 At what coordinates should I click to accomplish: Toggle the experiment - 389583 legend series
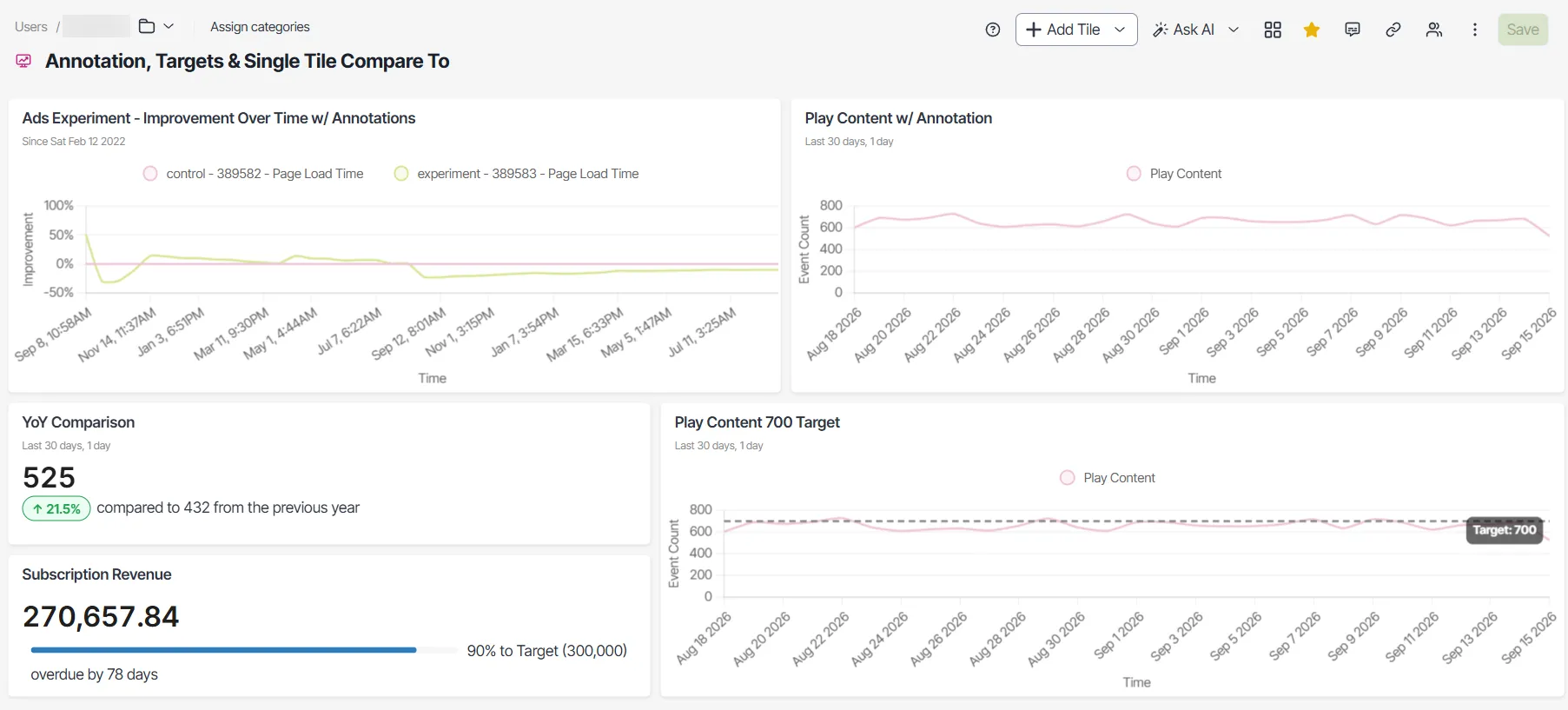(516, 174)
